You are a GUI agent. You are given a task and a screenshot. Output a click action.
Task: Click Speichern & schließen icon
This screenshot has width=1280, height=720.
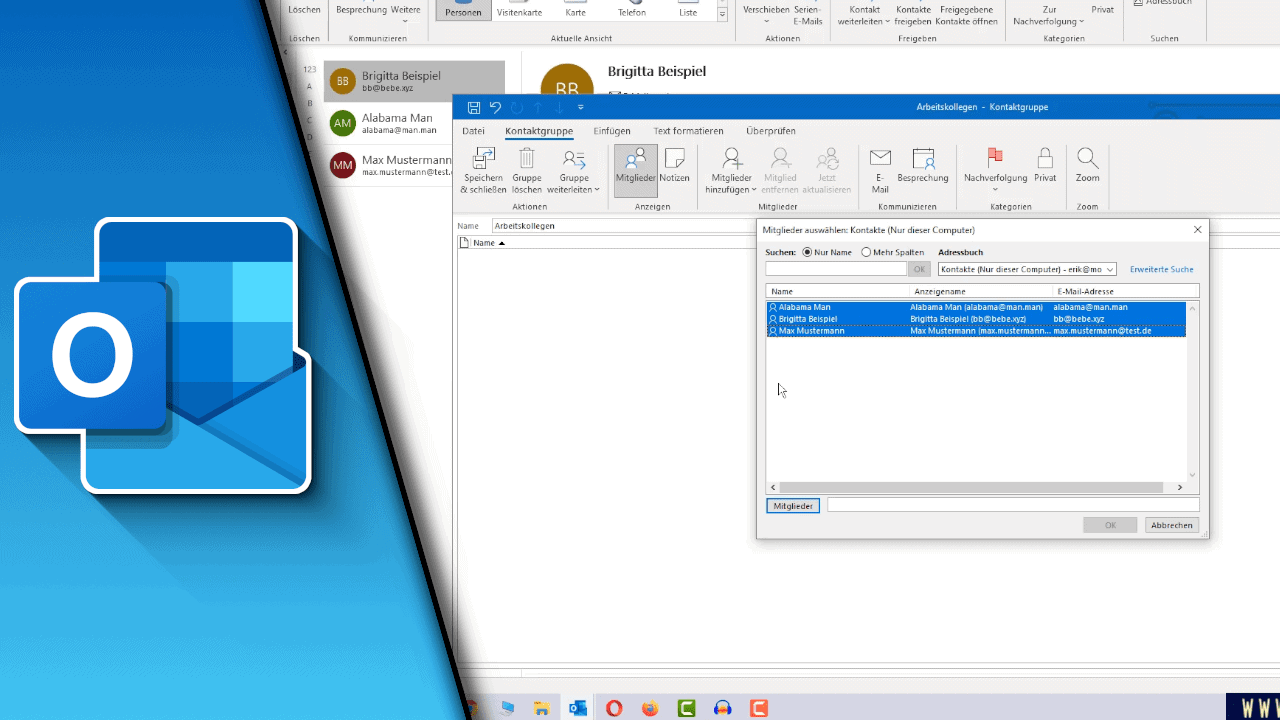(484, 171)
